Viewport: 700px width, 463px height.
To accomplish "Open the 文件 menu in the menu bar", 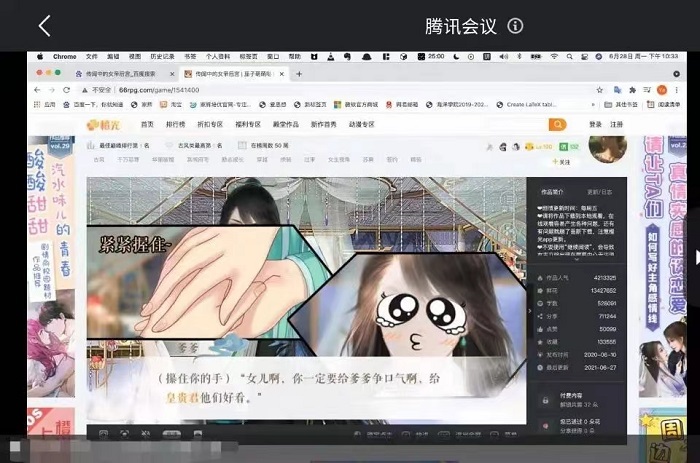I will point(92,57).
